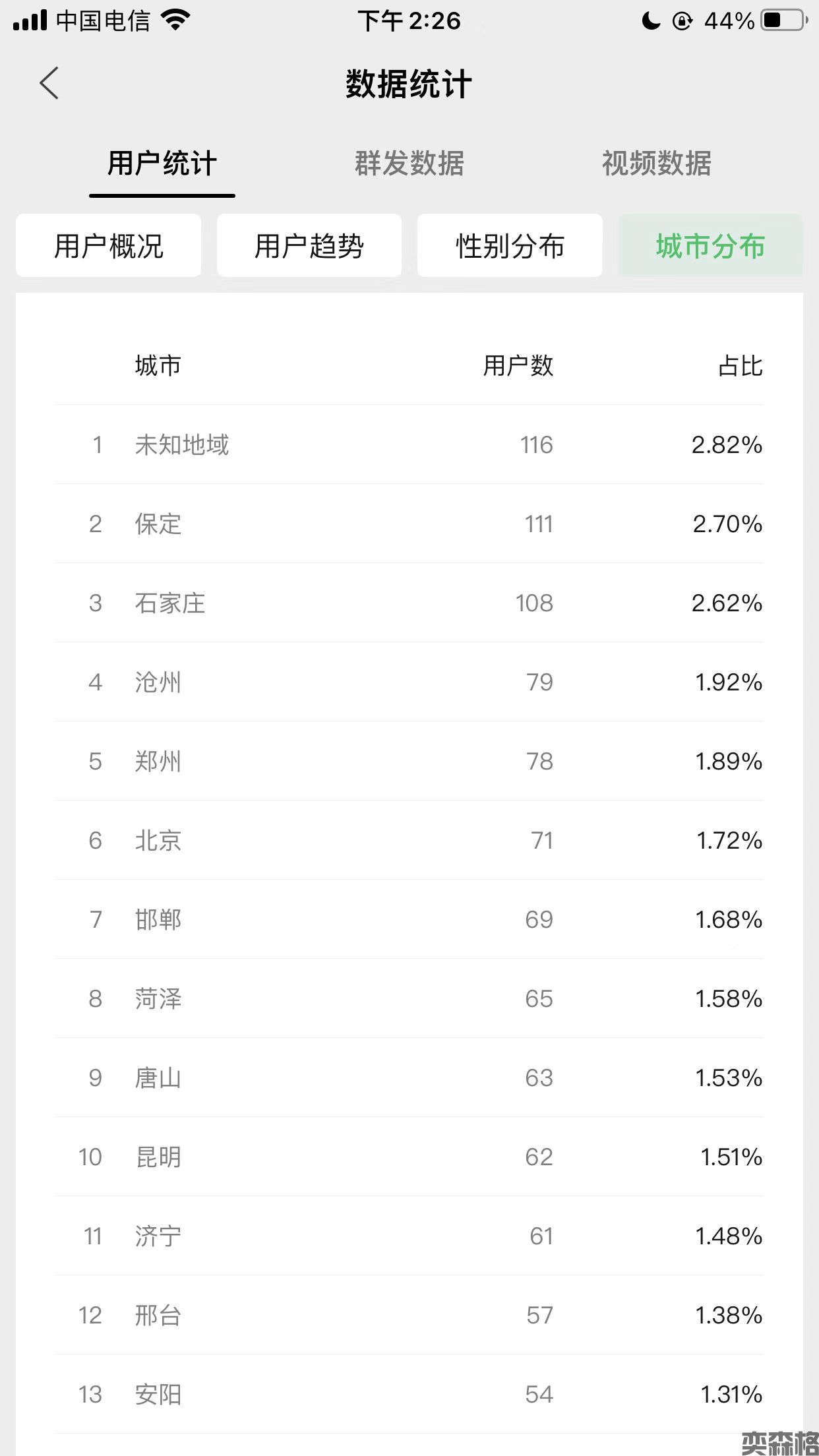The width and height of the screenshot is (819, 1456).
Task: Open the 视频数据 tab
Action: [x=656, y=164]
